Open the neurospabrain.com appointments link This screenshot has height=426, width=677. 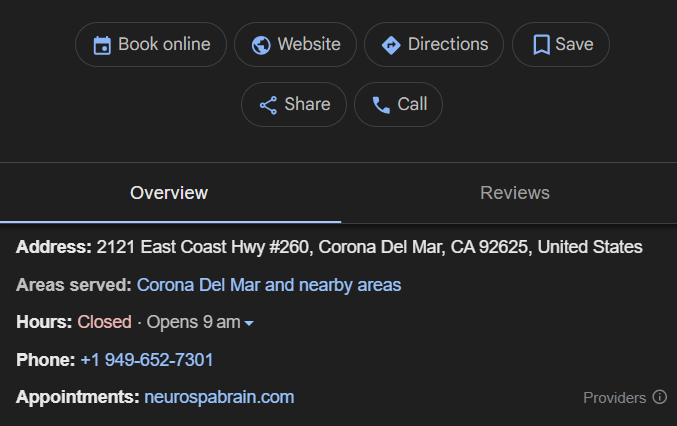[219, 397]
